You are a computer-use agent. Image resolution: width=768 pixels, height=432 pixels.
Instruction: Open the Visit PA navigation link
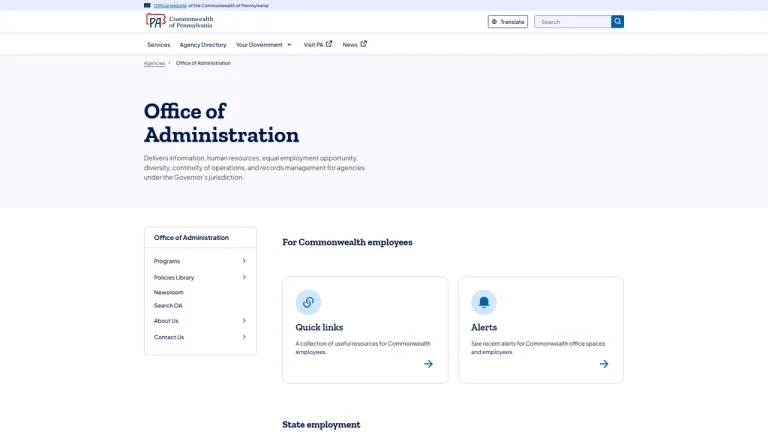[318, 45]
